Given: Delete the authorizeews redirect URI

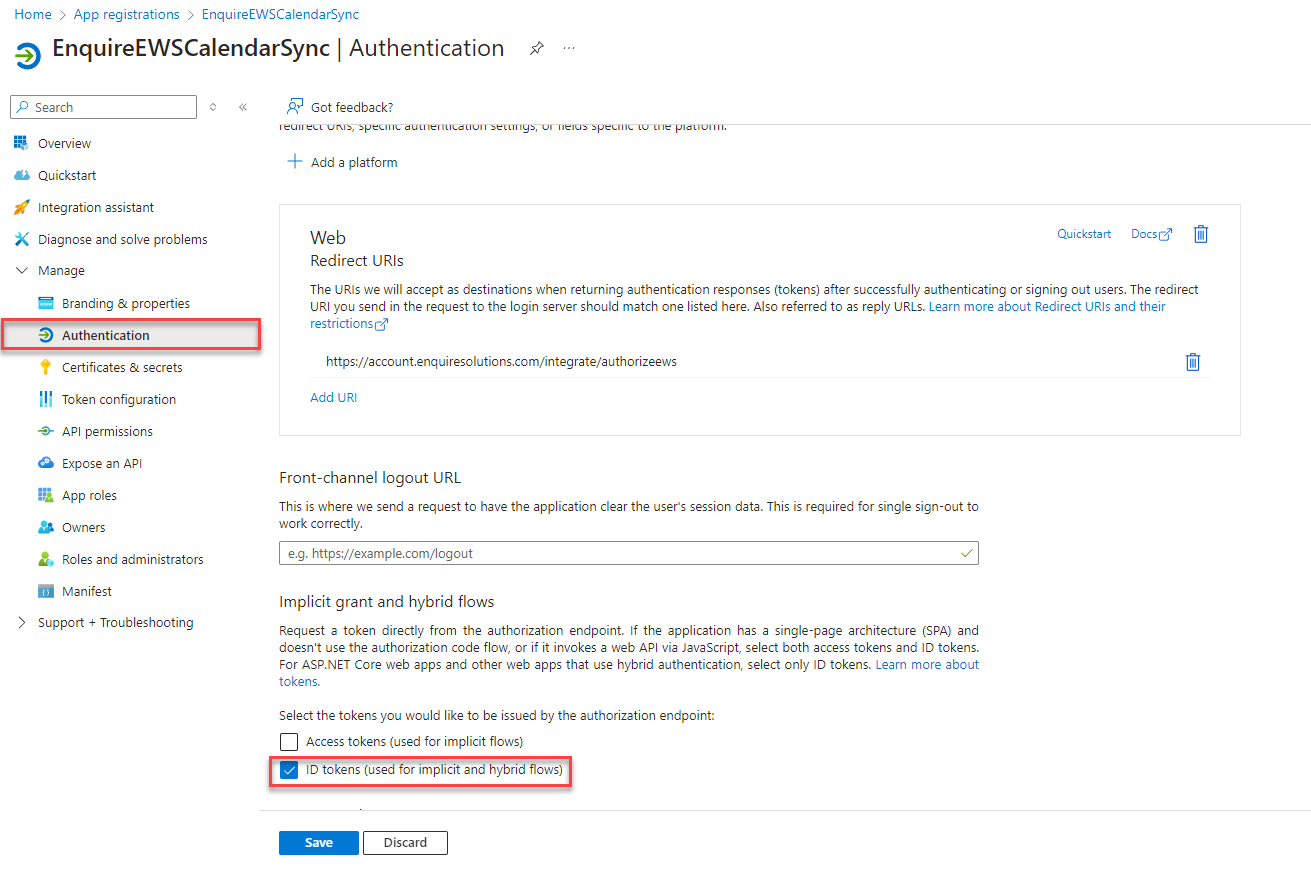Looking at the screenshot, I should coord(1192,362).
